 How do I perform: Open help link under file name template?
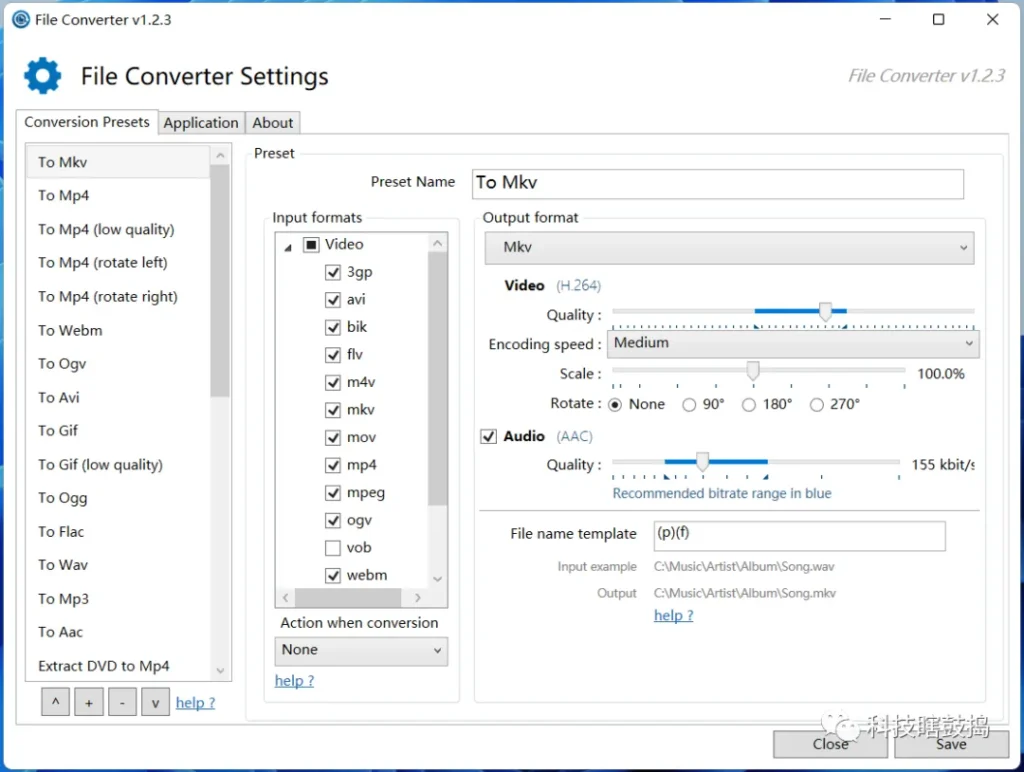point(673,615)
